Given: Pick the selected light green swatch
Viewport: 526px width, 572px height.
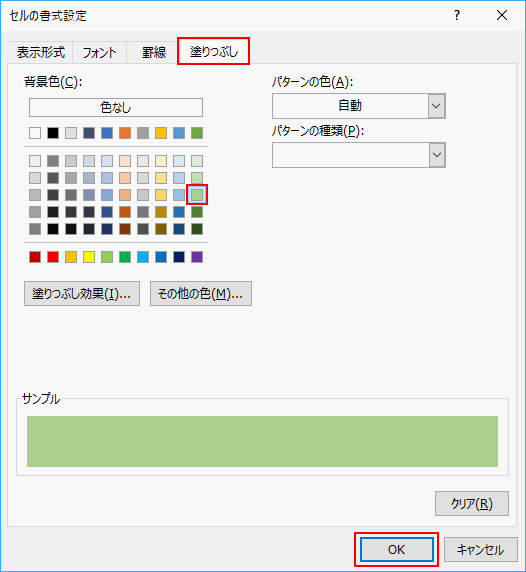Looking at the screenshot, I should [197, 195].
